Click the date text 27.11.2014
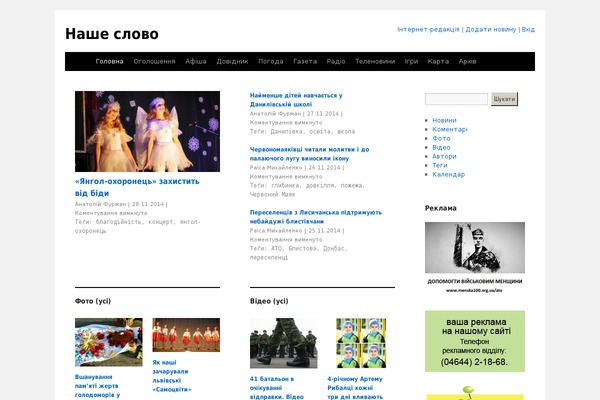 (x=323, y=114)
